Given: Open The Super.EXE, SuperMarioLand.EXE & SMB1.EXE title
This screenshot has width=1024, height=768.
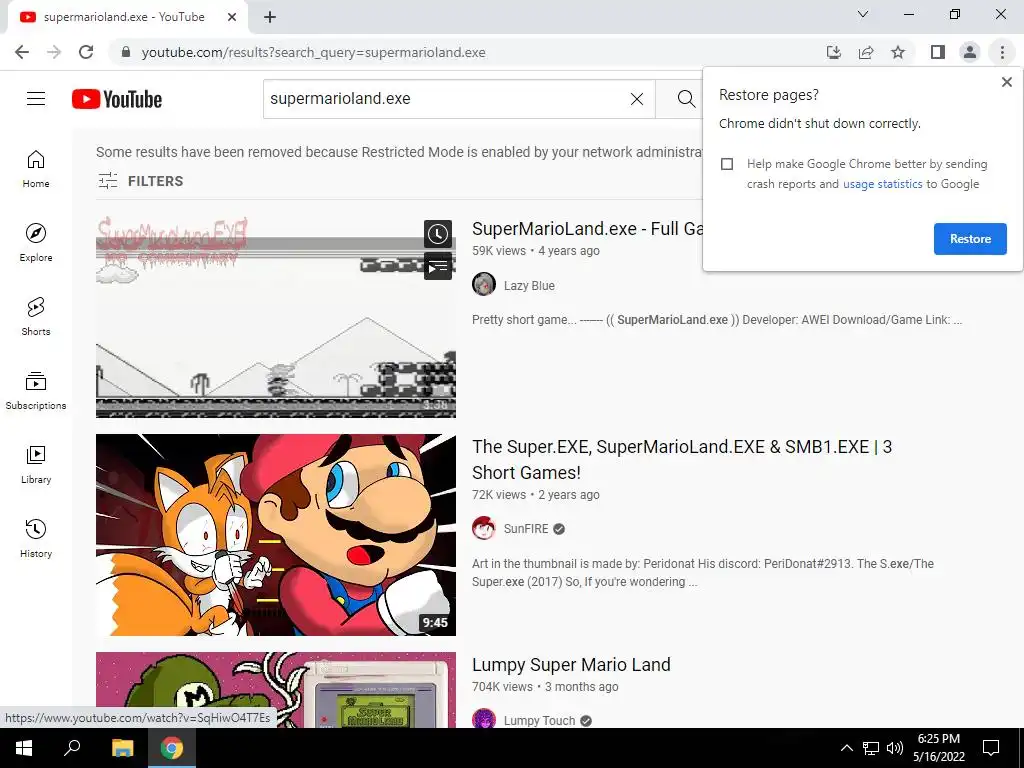Looking at the screenshot, I should pyautogui.click(x=682, y=459).
